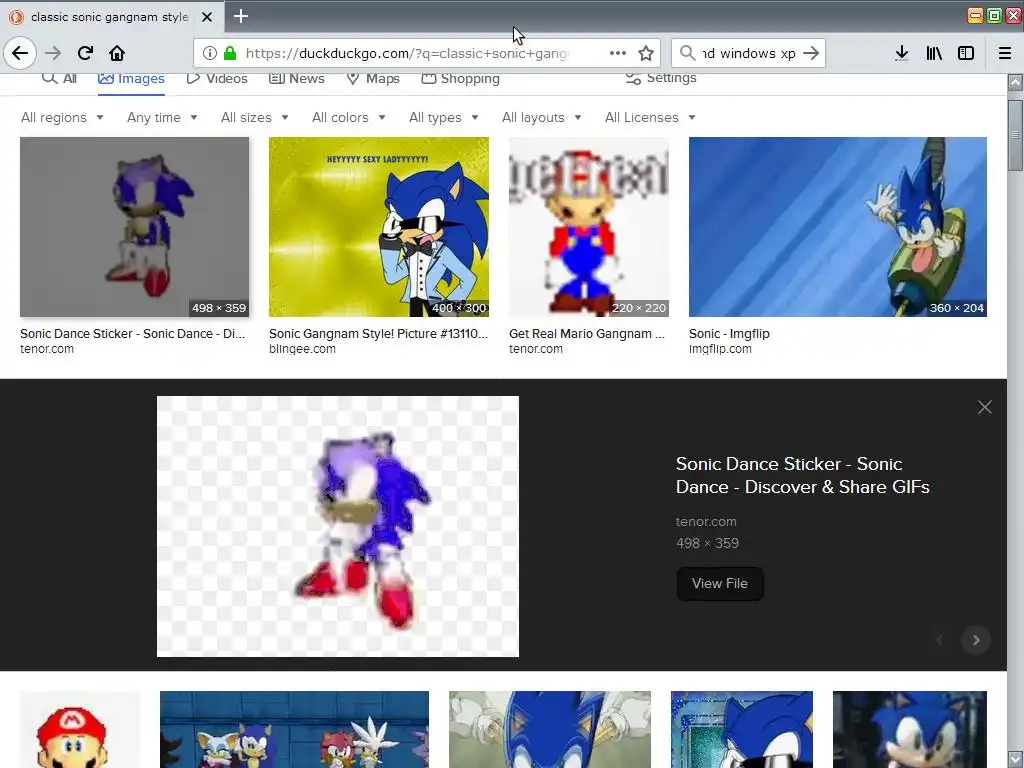Open Sonic - Imgflip result title
This screenshot has height=768, width=1024.
click(x=729, y=334)
